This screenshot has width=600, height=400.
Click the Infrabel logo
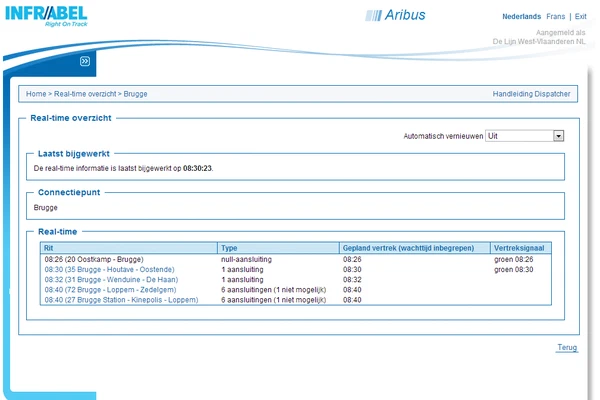tap(46, 15)
